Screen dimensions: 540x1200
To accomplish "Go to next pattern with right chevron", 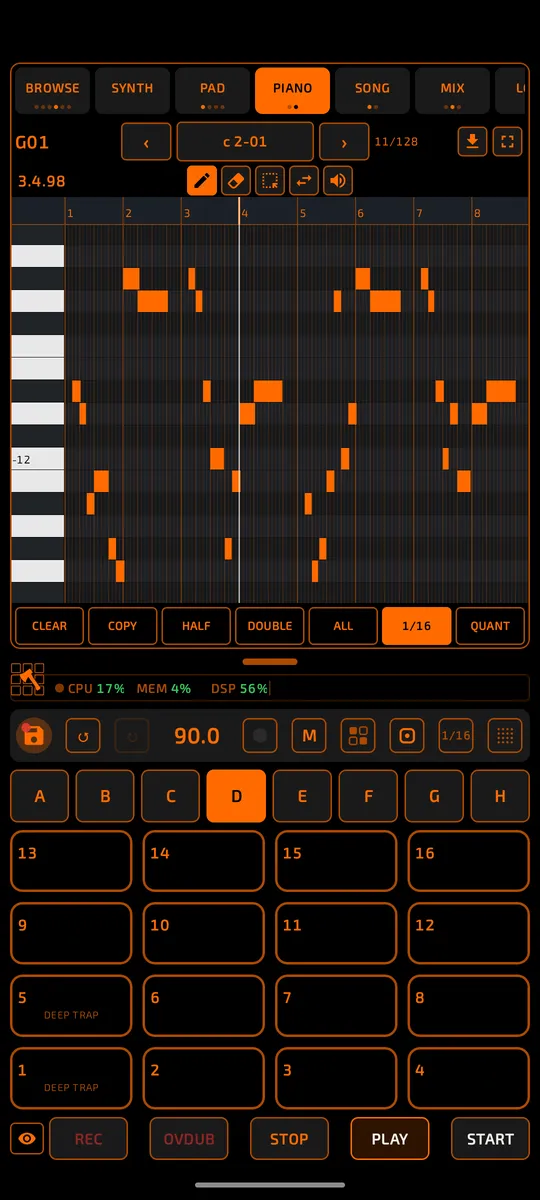I will 344,142.
